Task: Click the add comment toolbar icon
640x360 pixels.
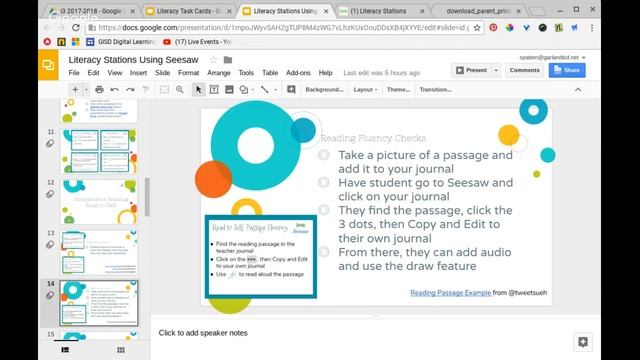Action: [x=291, y=89]
